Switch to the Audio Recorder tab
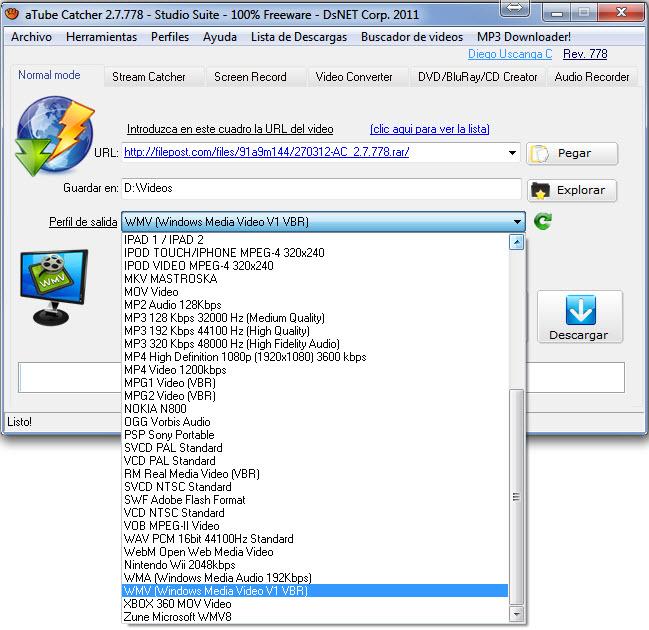The image size is (649, 630). tap(592, 77)
